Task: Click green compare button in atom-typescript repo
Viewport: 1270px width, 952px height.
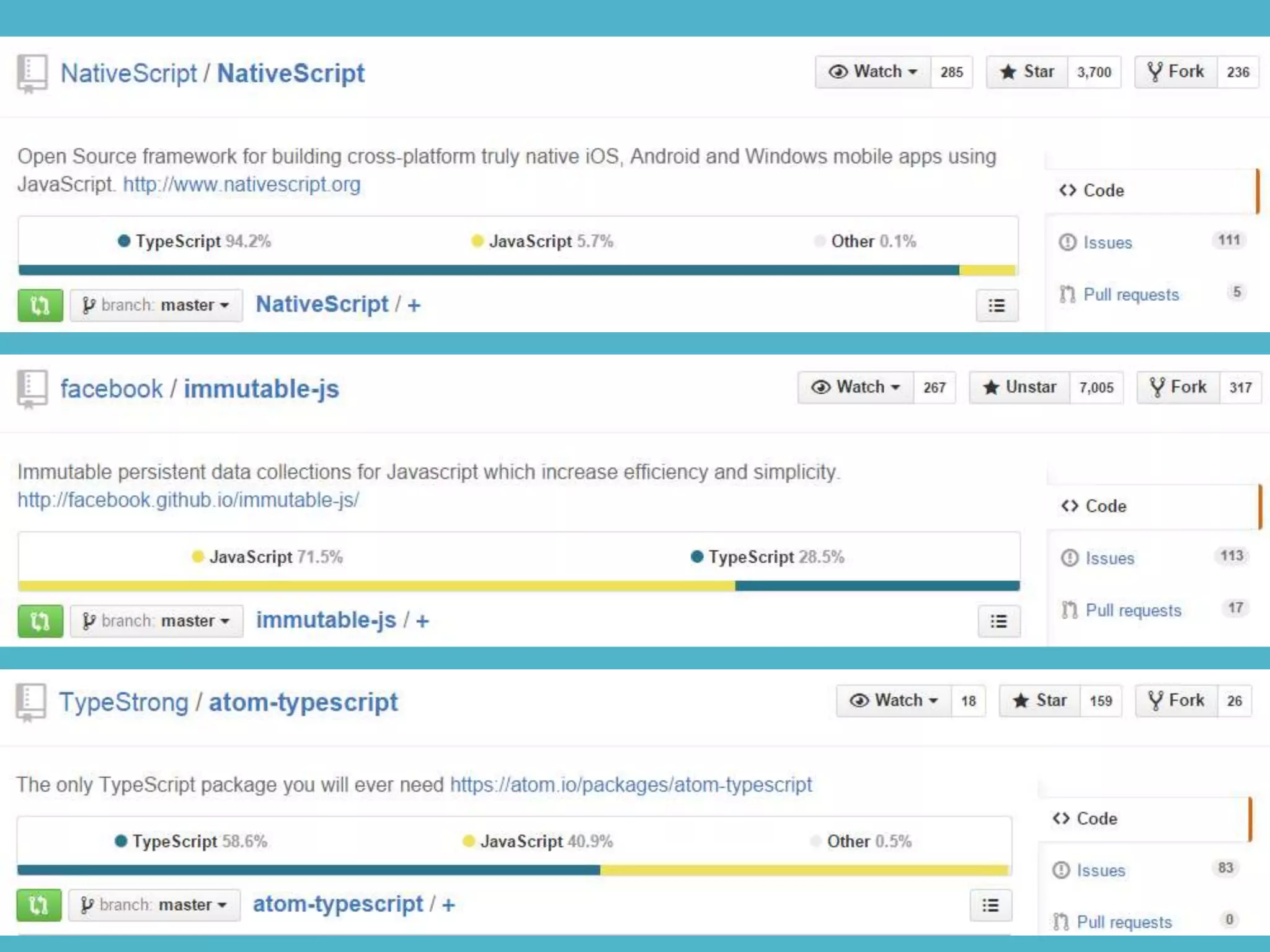Action: coord(38,905)
